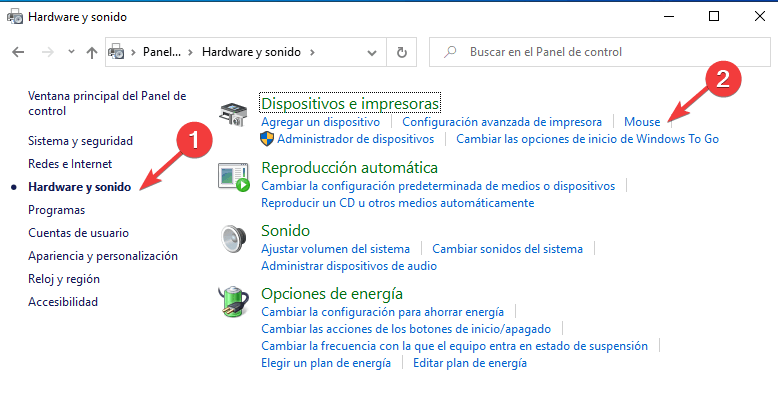Click Editar plan de energía
778x393 pixels.
[470, 363]
